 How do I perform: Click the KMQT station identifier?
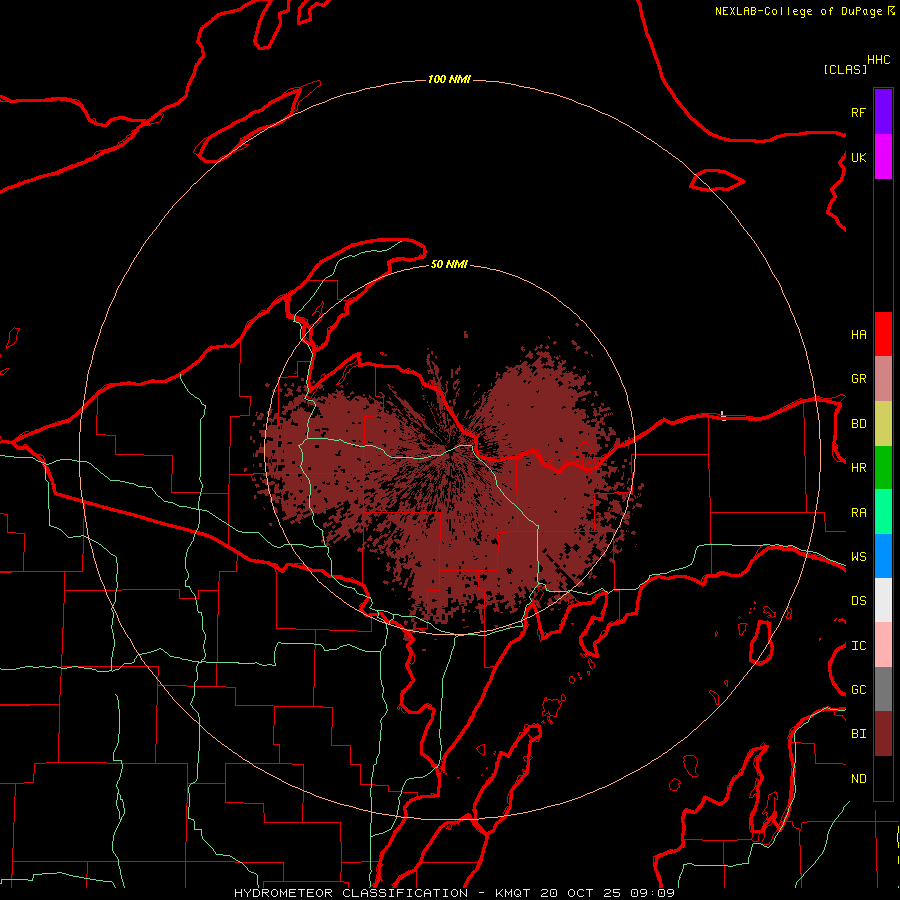point(513,893)
